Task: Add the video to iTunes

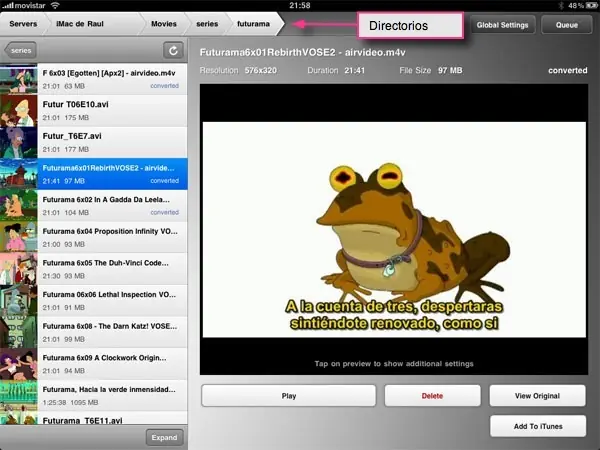Action: 538,426
